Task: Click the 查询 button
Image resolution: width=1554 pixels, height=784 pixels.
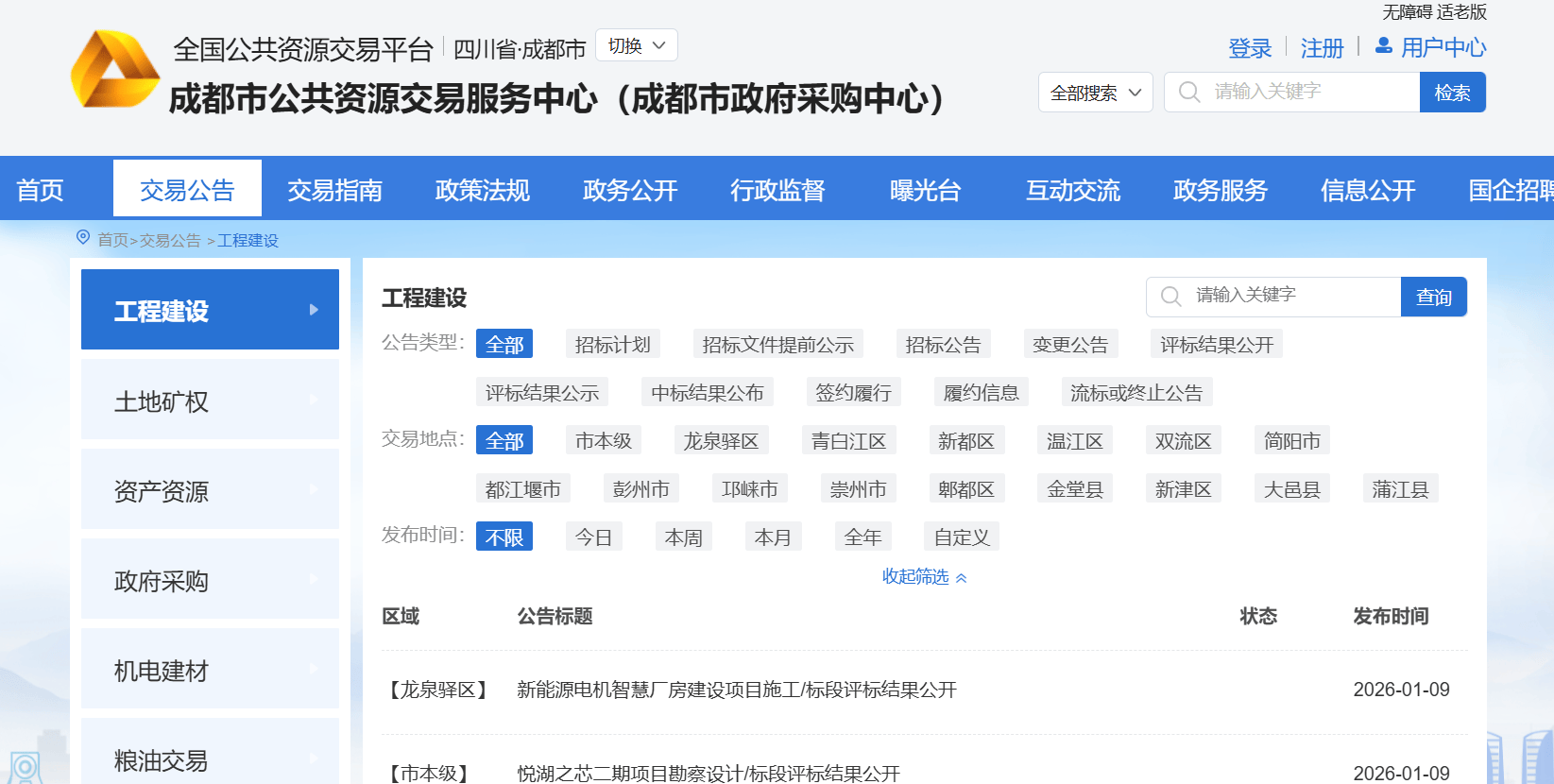Action: pos(1433,297)
